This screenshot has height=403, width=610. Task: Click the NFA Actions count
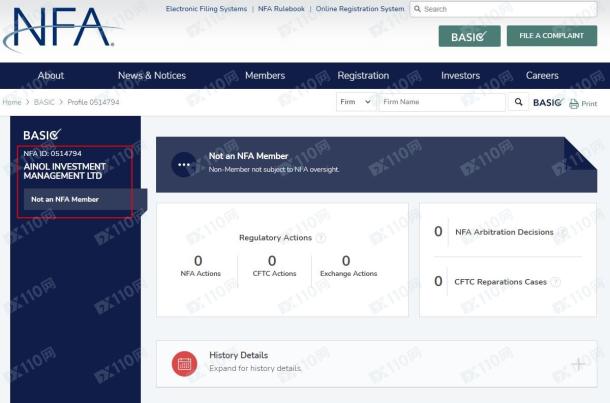pyautogui.click(x=198, y=261)
